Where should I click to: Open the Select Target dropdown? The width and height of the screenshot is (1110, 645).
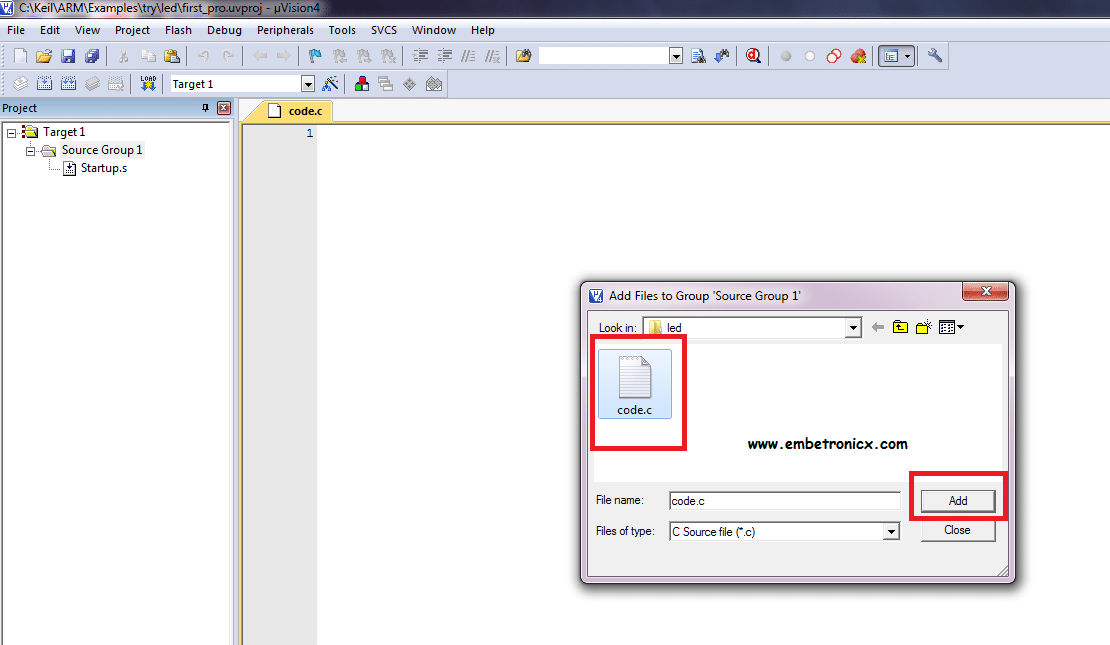[307, 84]
